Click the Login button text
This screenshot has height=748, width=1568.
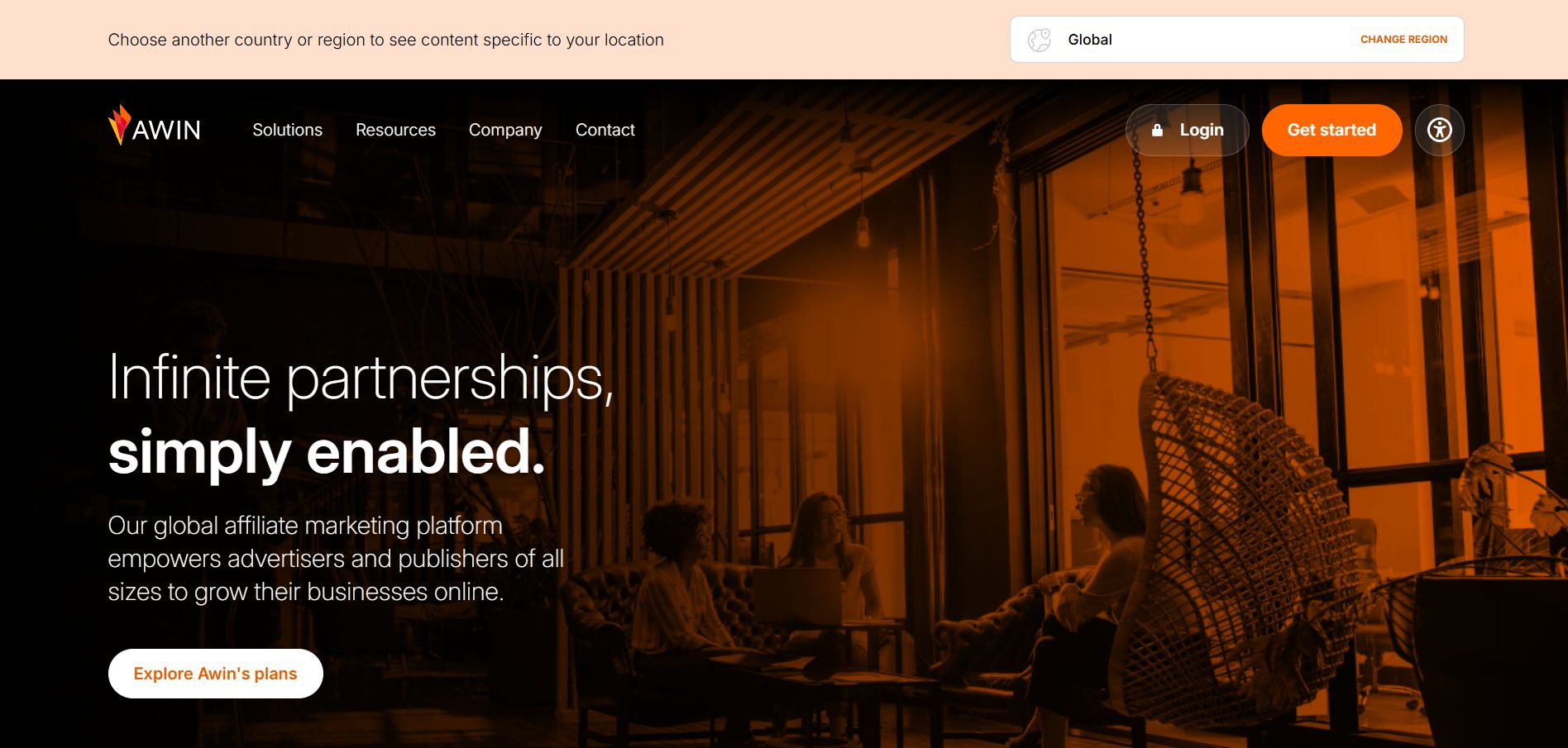click(x=1201, y=130)
